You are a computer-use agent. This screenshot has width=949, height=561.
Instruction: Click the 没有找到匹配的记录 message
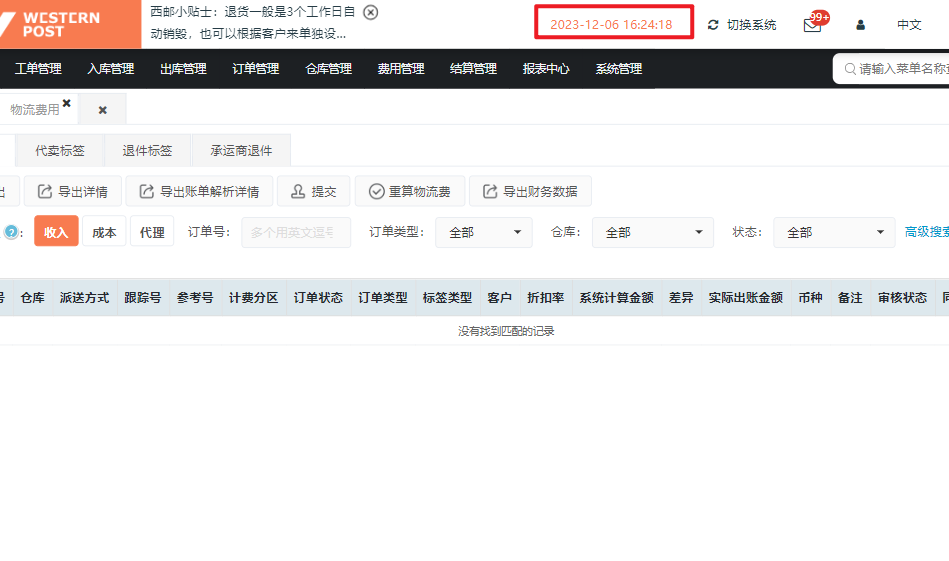(506, 331)
